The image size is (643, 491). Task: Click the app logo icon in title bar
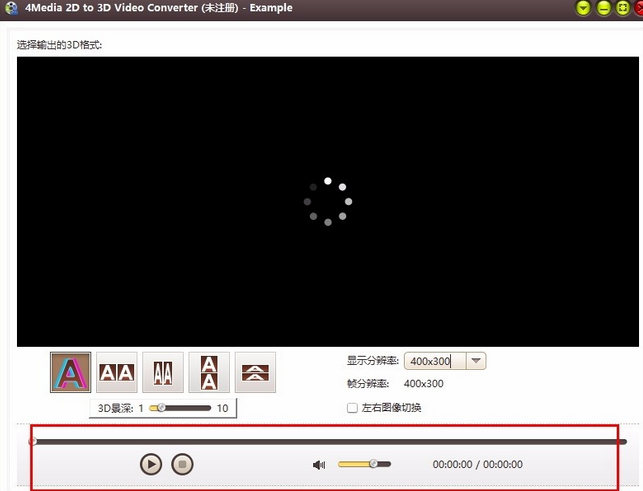tap(11, 8)
